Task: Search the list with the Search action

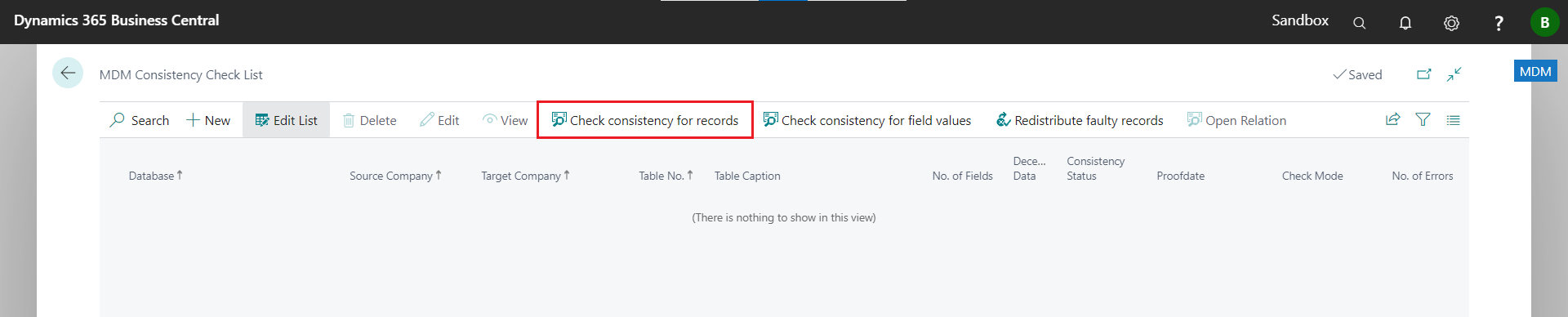Action: click(140, 120)
